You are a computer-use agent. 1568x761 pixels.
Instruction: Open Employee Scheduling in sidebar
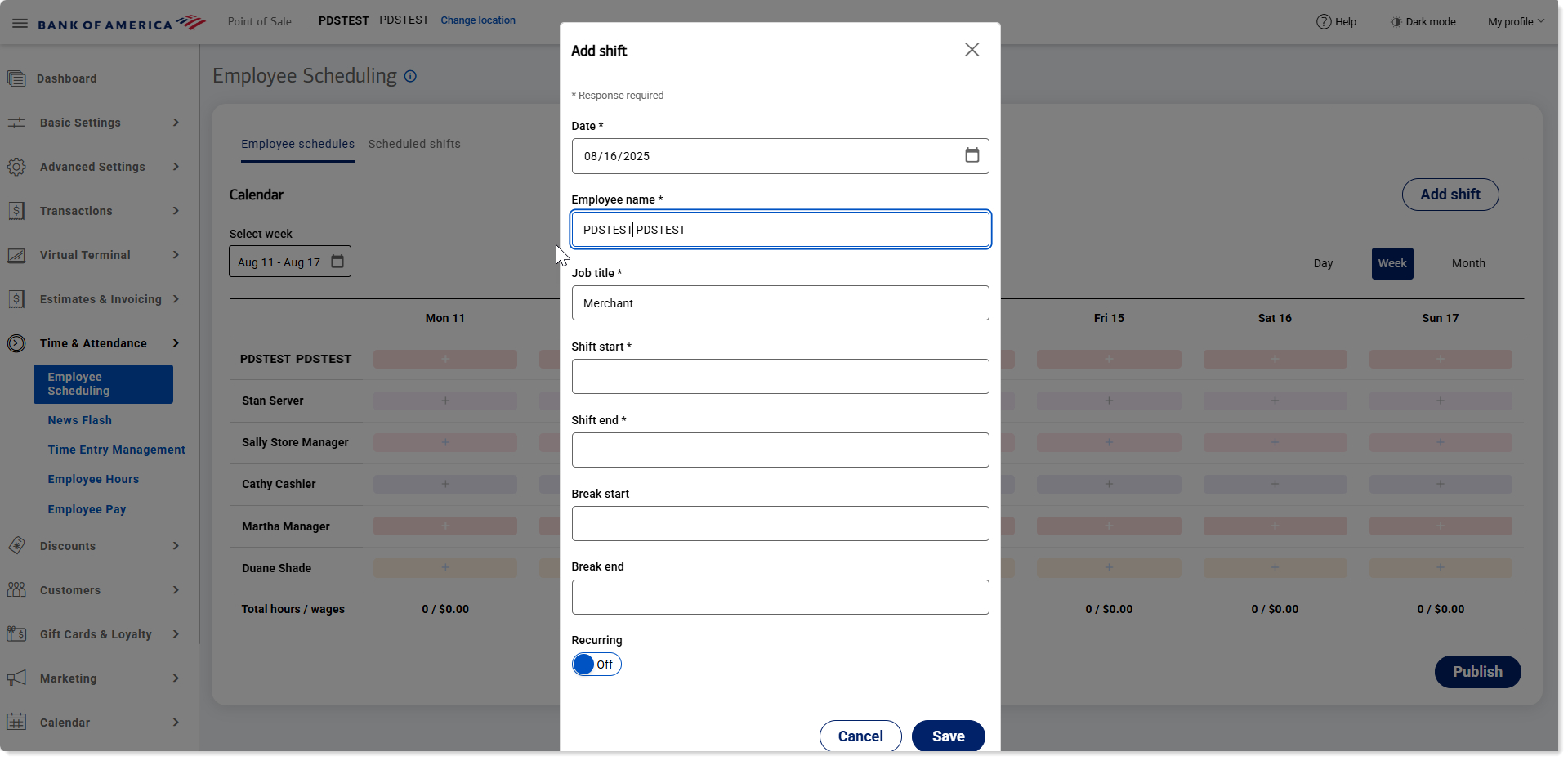point(103,384)
